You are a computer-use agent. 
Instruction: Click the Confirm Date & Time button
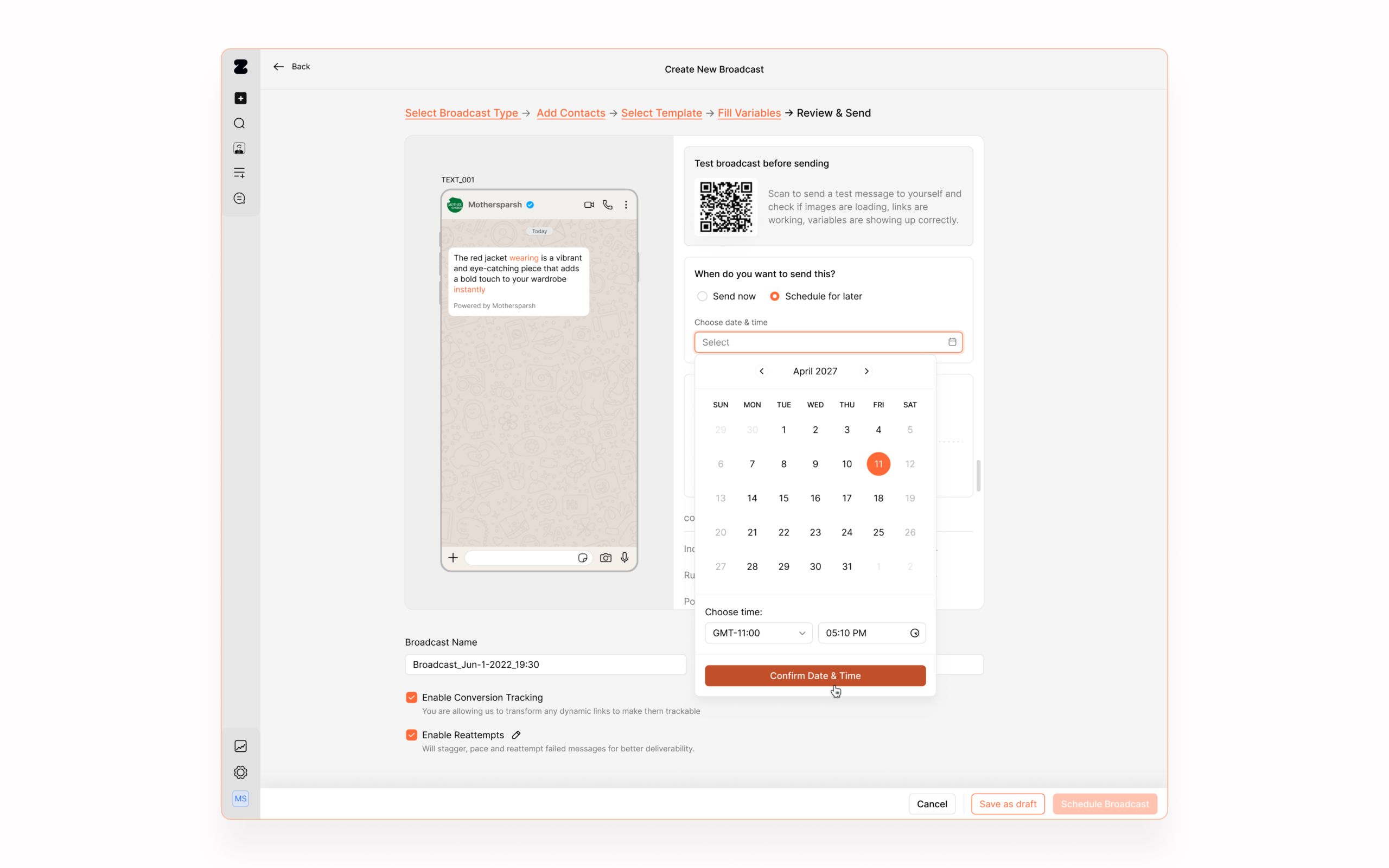815,676
